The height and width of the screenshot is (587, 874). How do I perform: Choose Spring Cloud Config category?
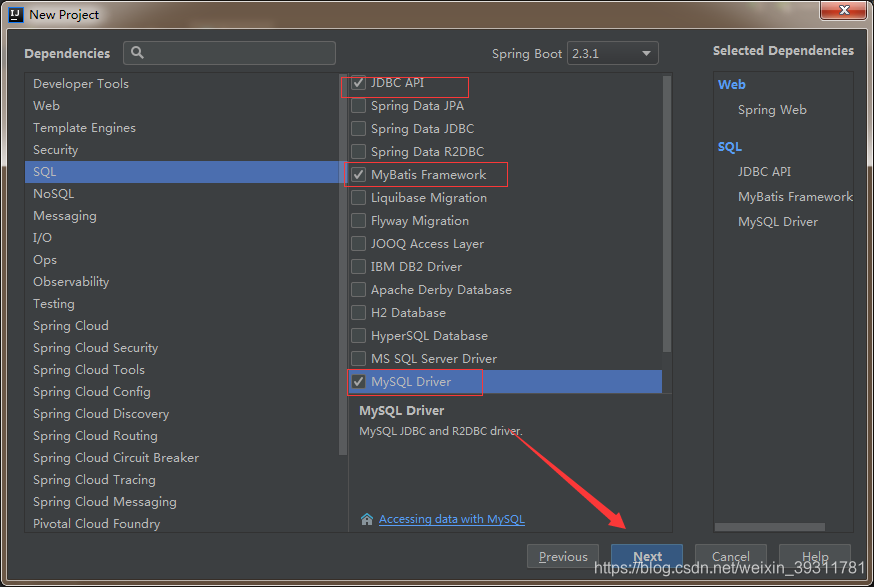182,392
